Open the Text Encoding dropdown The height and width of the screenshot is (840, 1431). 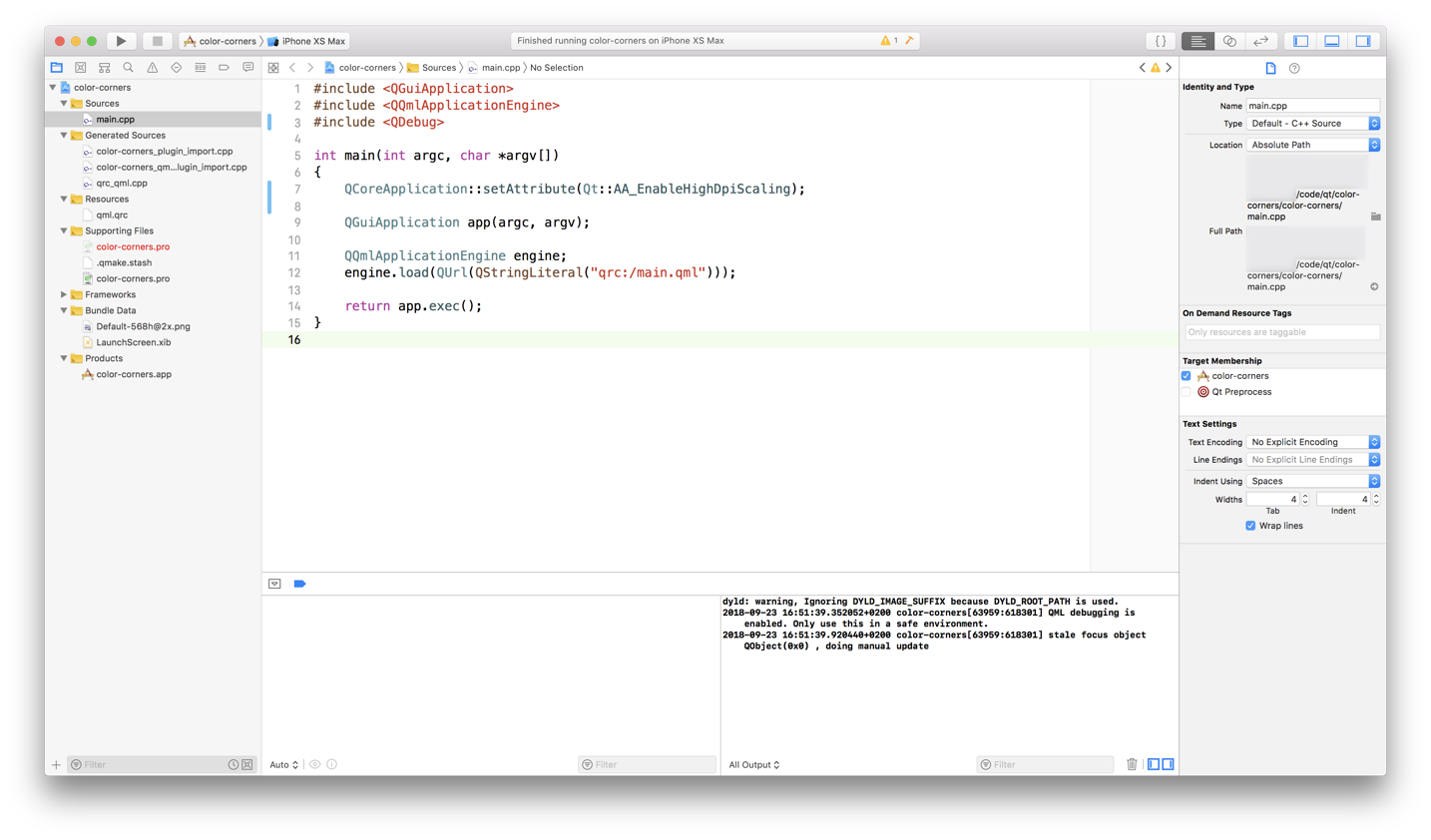coord(1313,442)
